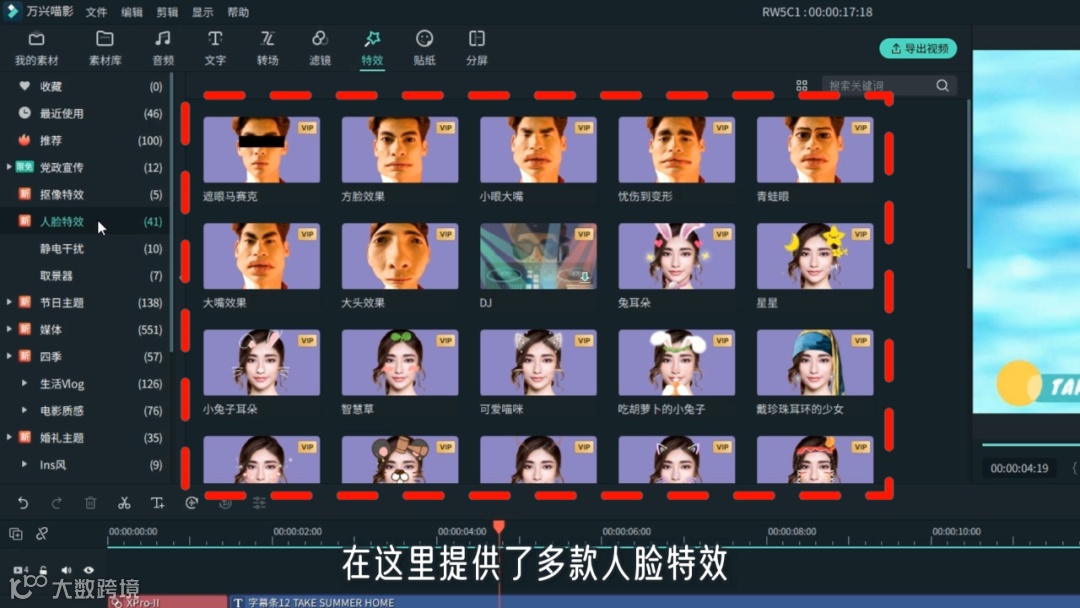The image size is (1080, 608).
Task: Expand the 婚礼主题 category in the sidebar
Action: 10,438
